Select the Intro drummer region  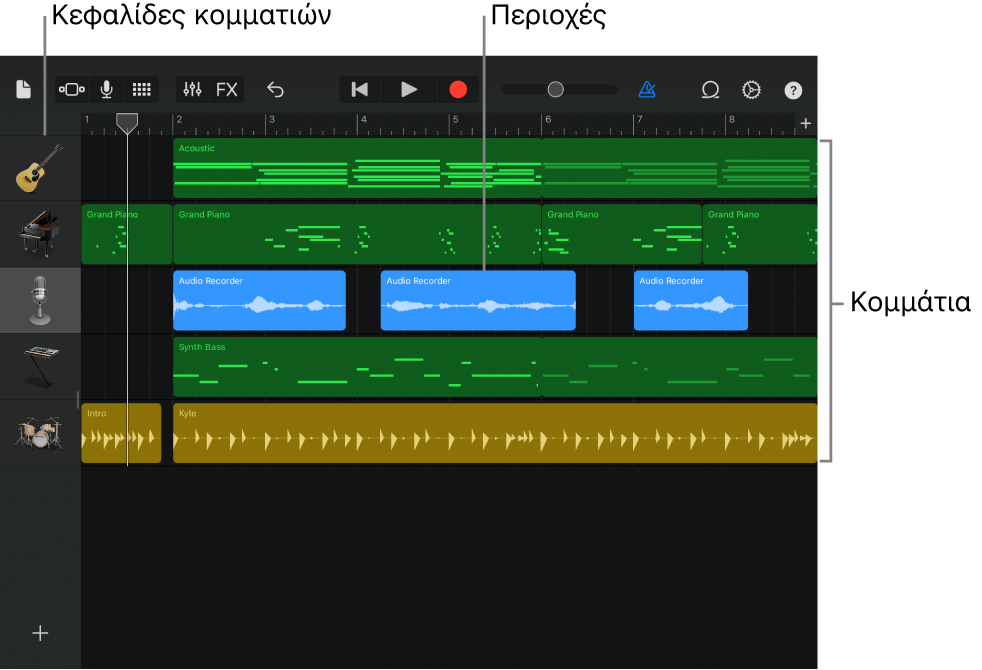pyautogui.click(x=121, y=433)
